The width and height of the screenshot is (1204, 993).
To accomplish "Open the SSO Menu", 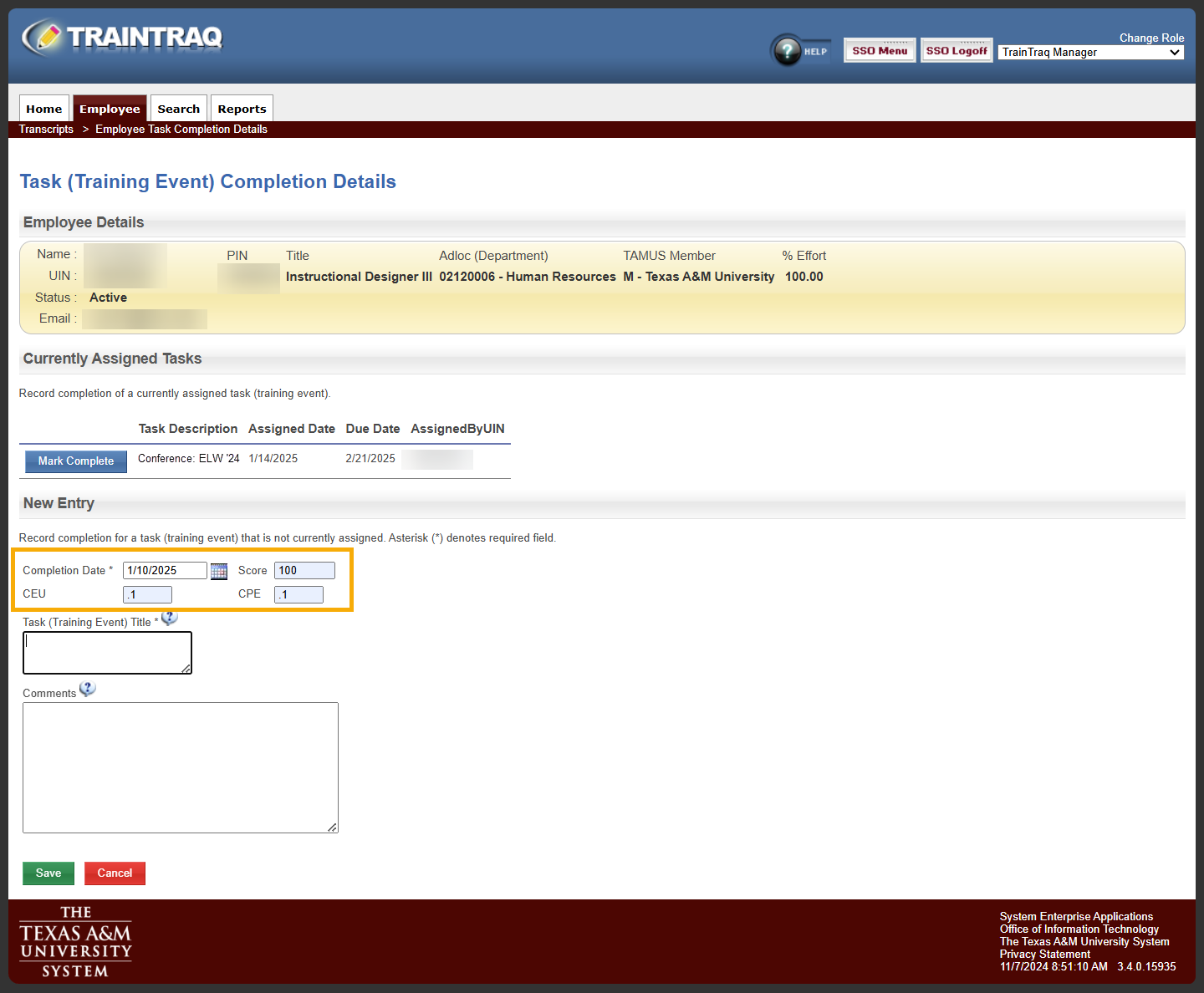I will point(879,49).
